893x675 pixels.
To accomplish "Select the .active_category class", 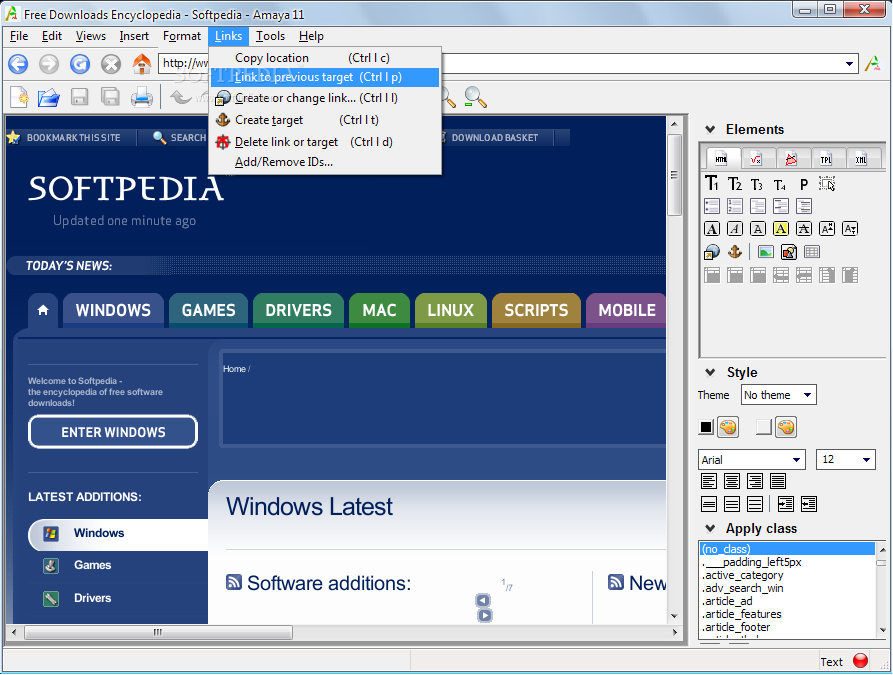I will pyautogui.click(x=788, y=575).
